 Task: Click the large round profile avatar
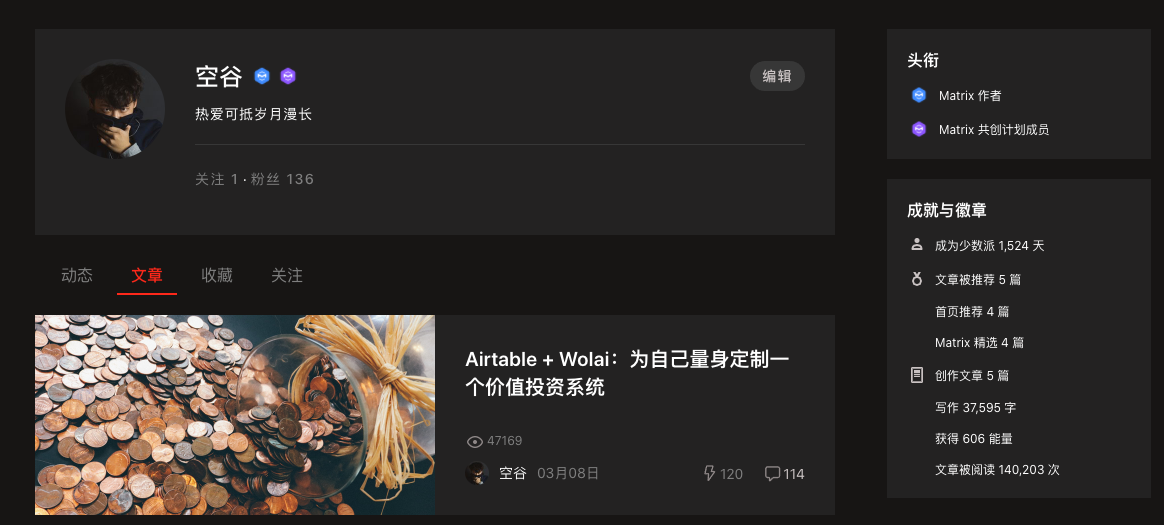point(115,108)
